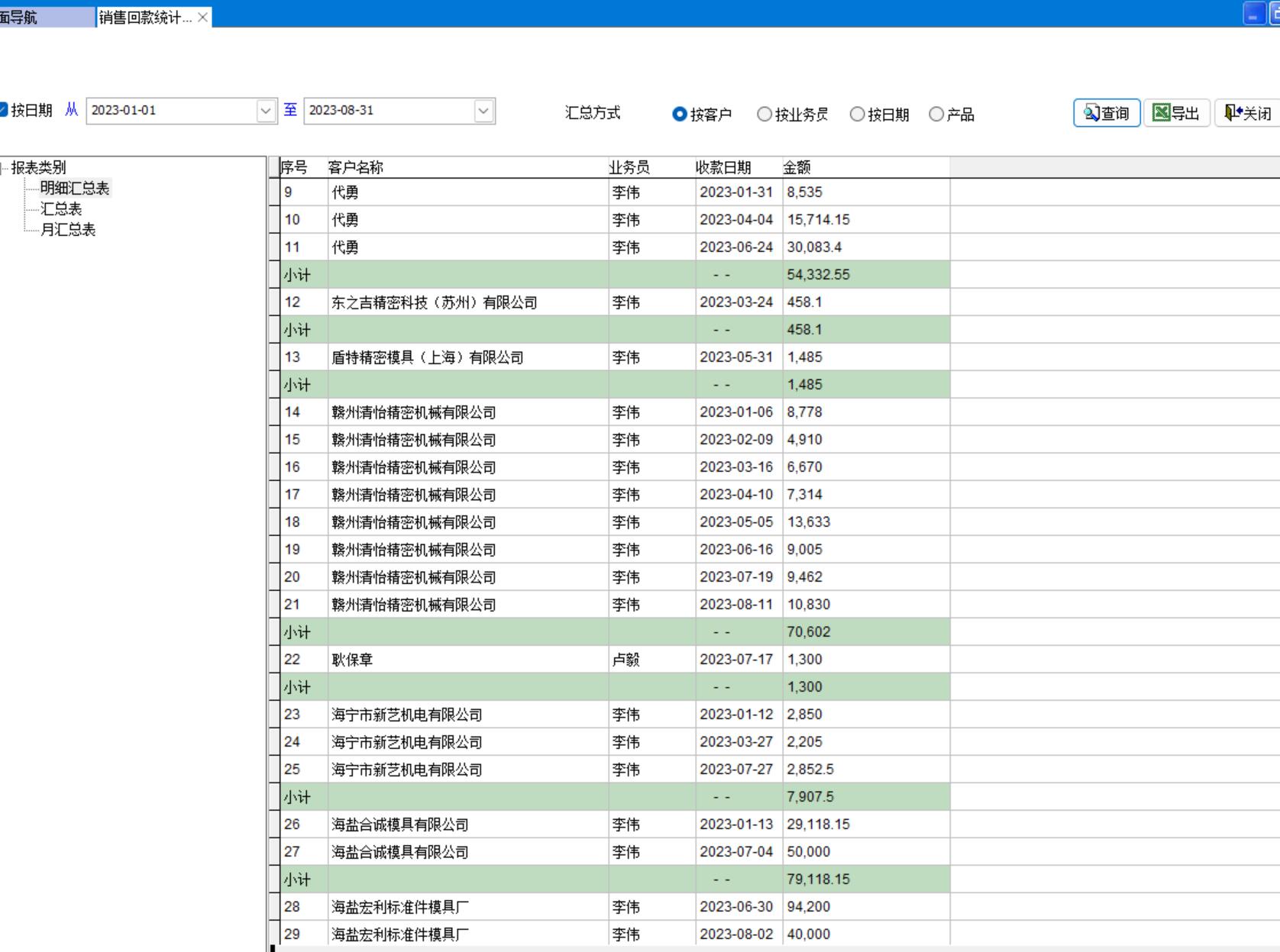1280x952 pixels.
Task: Switch to the 销售回款统计 tab
Action: tap(145, 17)
